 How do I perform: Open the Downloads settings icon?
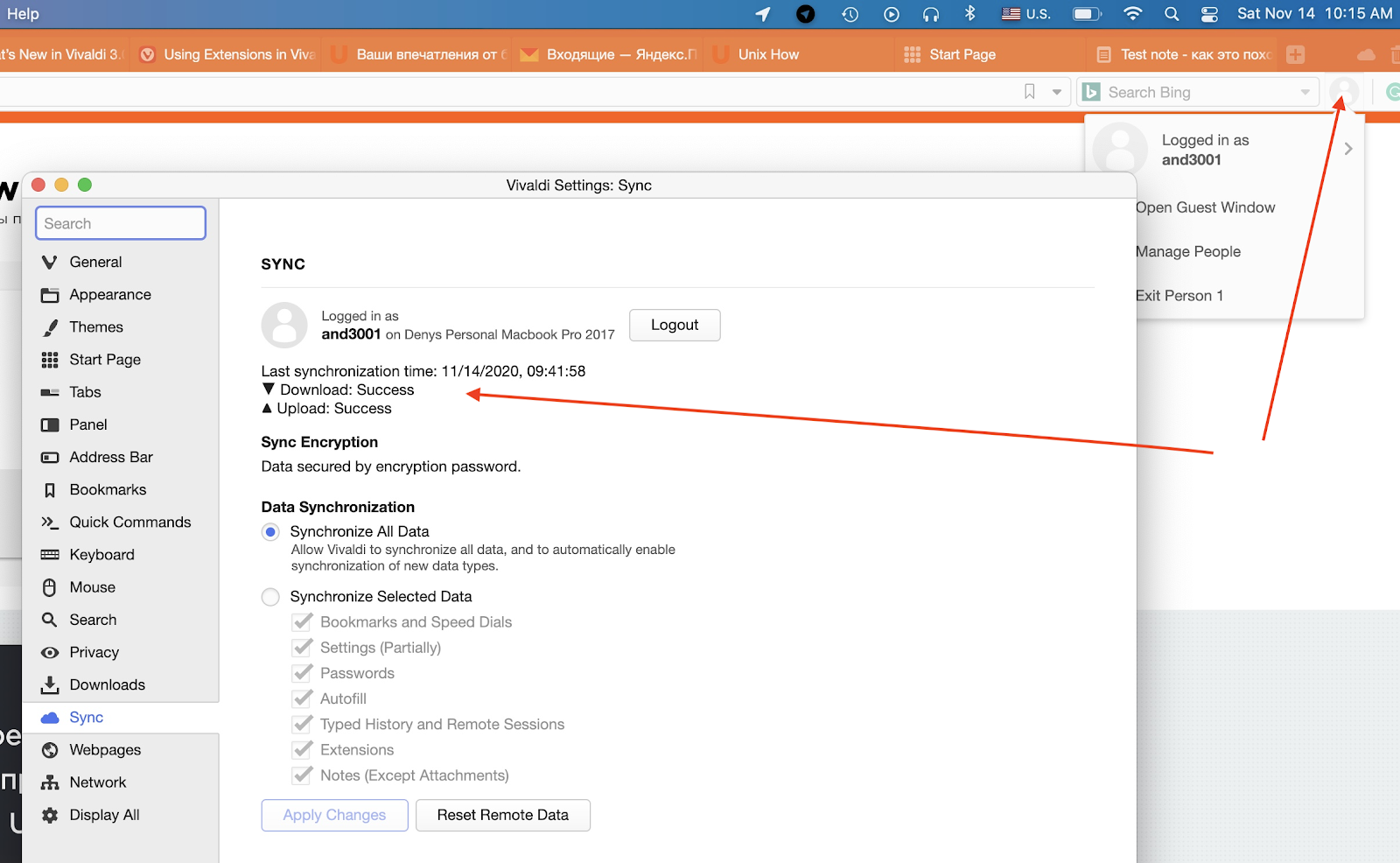[50, 684]
